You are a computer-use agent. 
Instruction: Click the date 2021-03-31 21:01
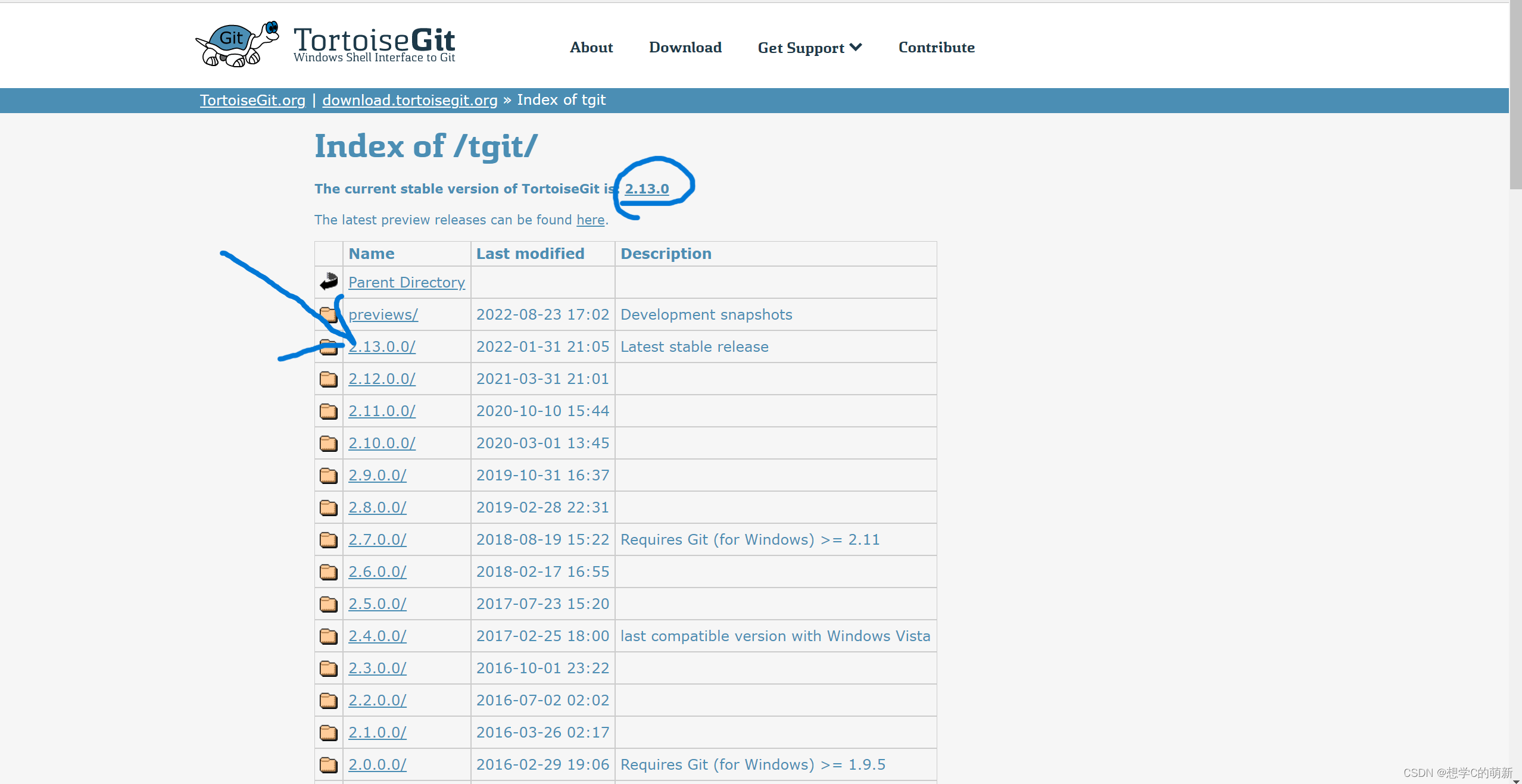(542, 379)
